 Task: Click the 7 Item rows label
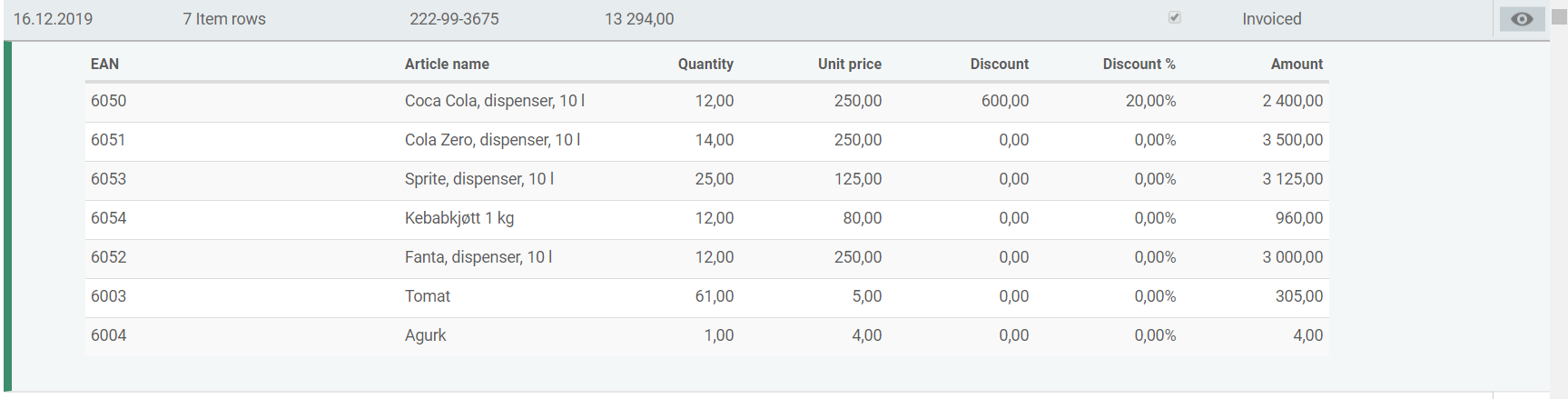[x=224, y=19]
